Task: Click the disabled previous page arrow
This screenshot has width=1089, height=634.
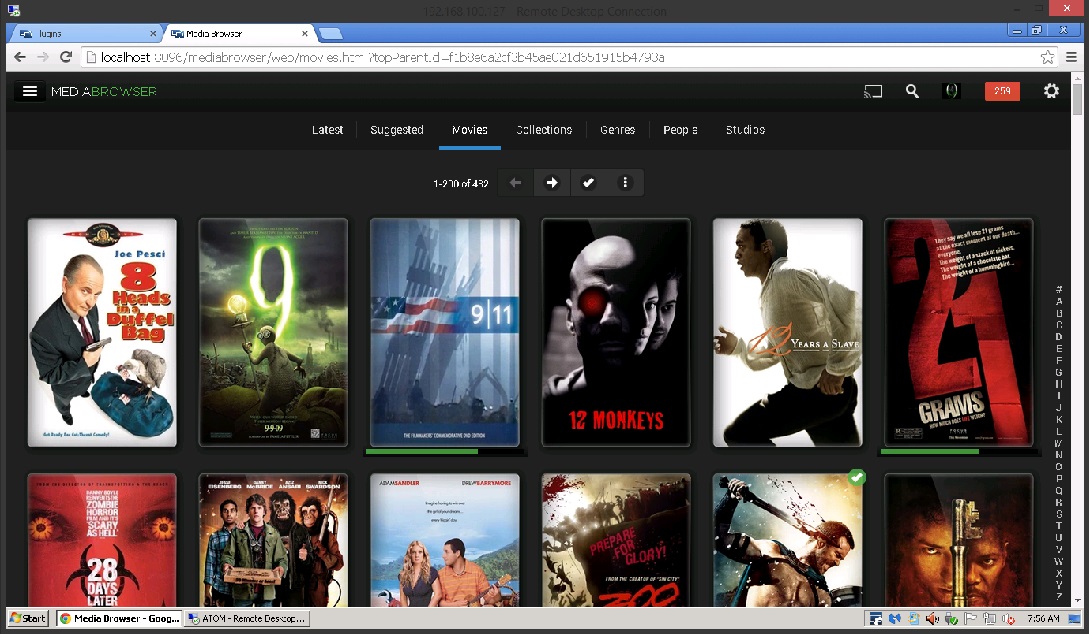Action: [x=515, y=183]
